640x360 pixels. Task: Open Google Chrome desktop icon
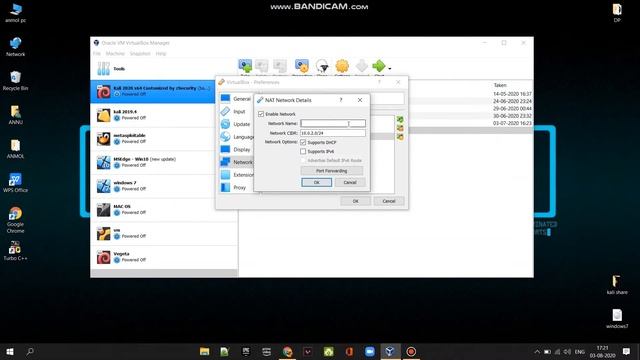click(x=15, y=220)
